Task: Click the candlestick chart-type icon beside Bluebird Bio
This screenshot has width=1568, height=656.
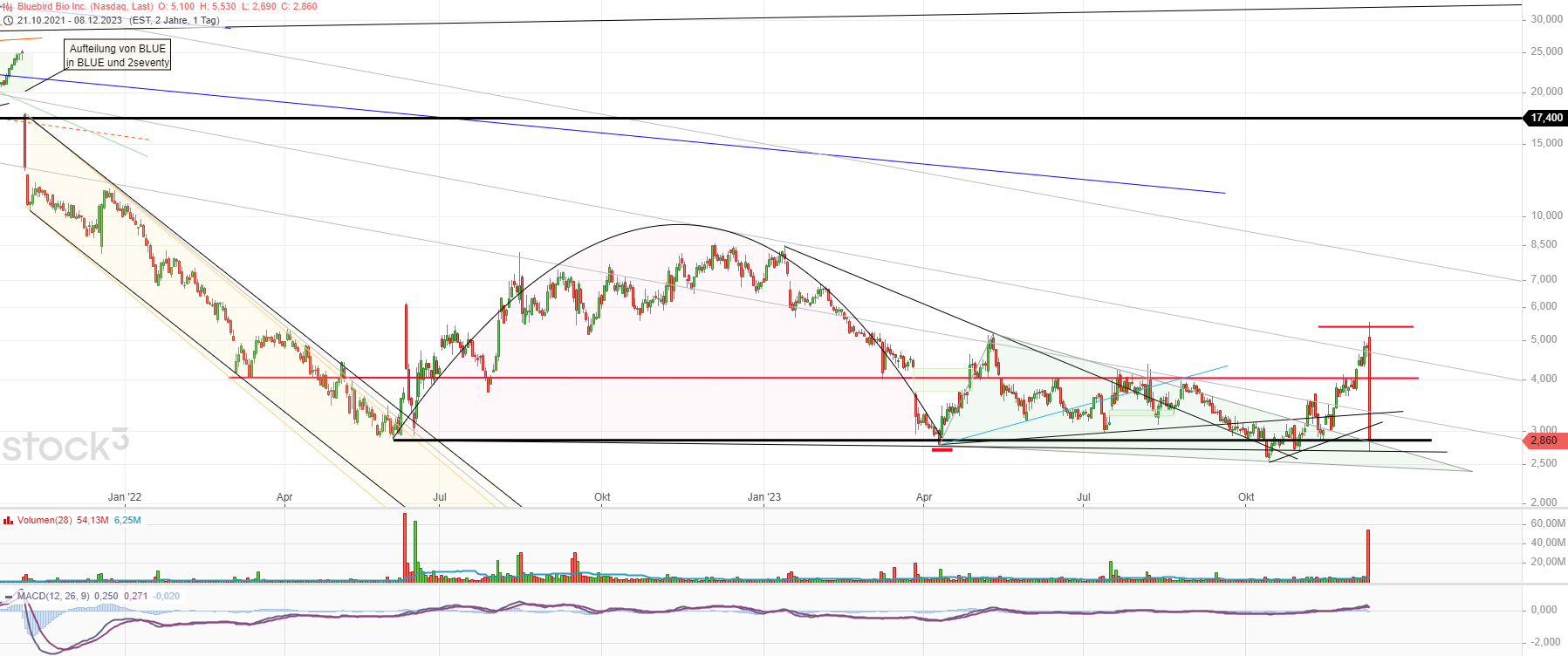Action: tap(8, 6)
